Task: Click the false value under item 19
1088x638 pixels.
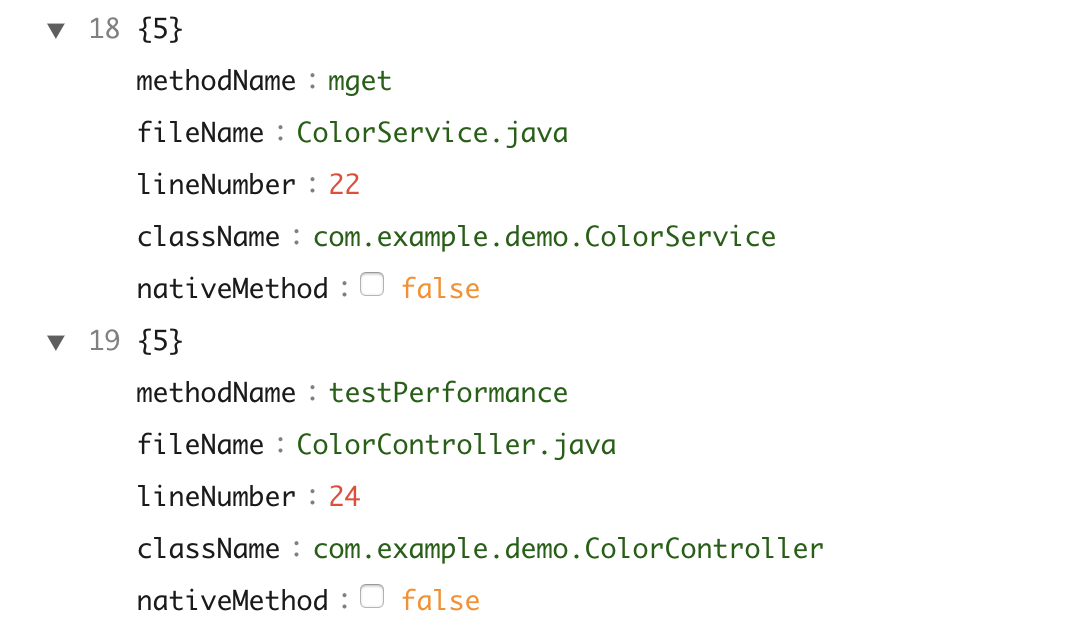Action: tap(440, 601)
